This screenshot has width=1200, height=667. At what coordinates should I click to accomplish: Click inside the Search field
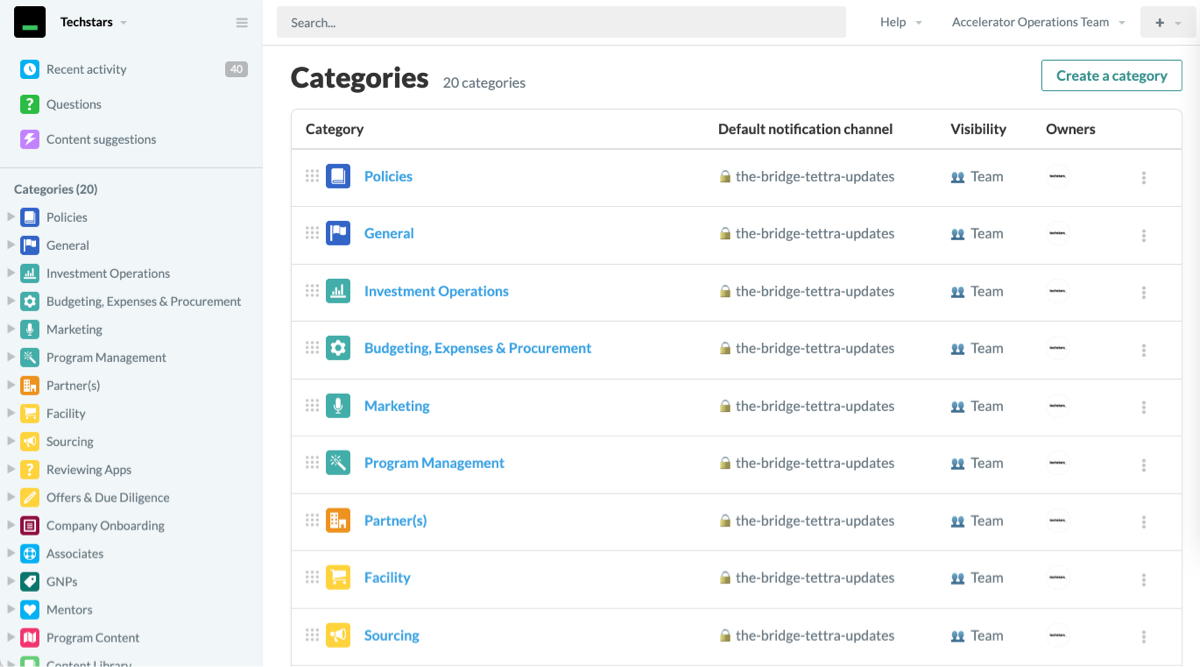tap(560, 22)
